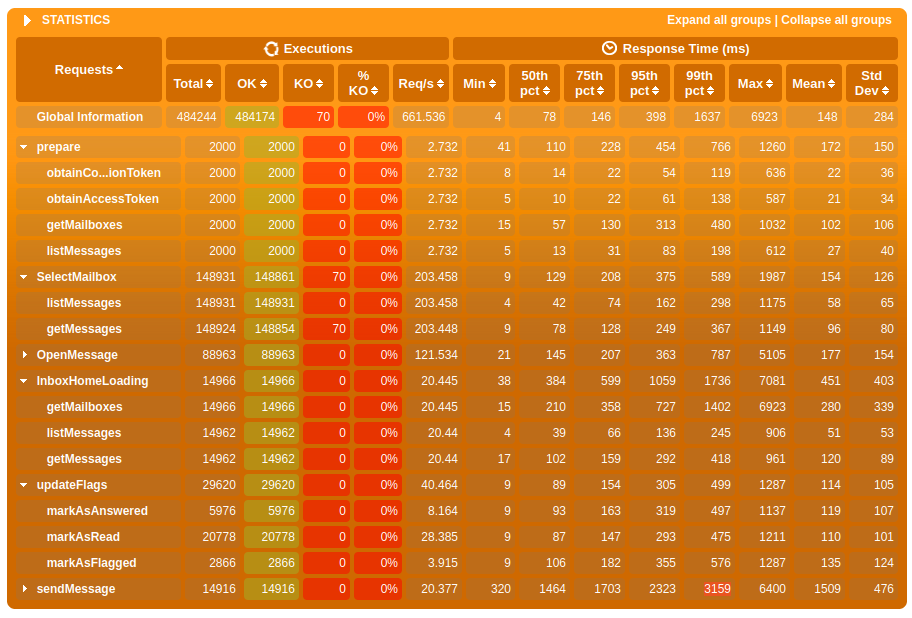Click markAsRead Req/s 28.385

tap(439, 537)
